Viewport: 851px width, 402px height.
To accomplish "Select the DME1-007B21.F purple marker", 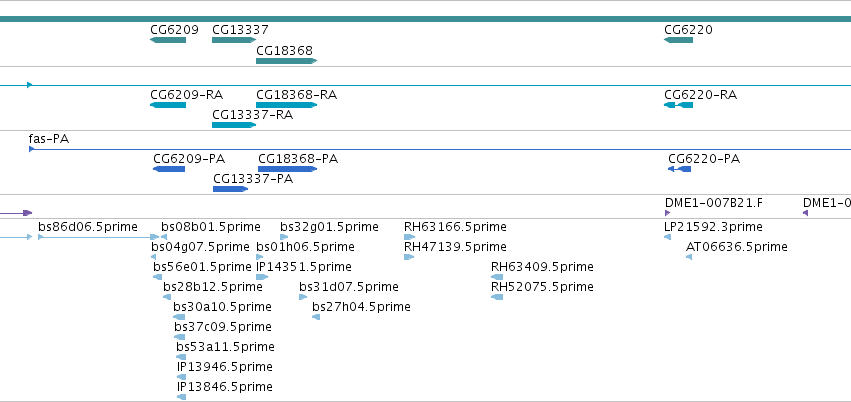I will pyautogui.click(x=668, y=213).
